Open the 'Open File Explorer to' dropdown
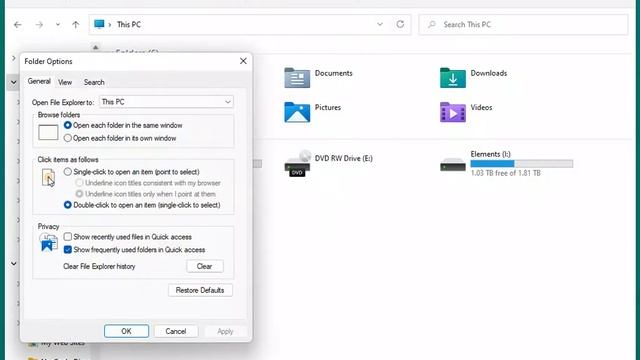The width and height of the screenshot is (640, 360). click(166, 102)
